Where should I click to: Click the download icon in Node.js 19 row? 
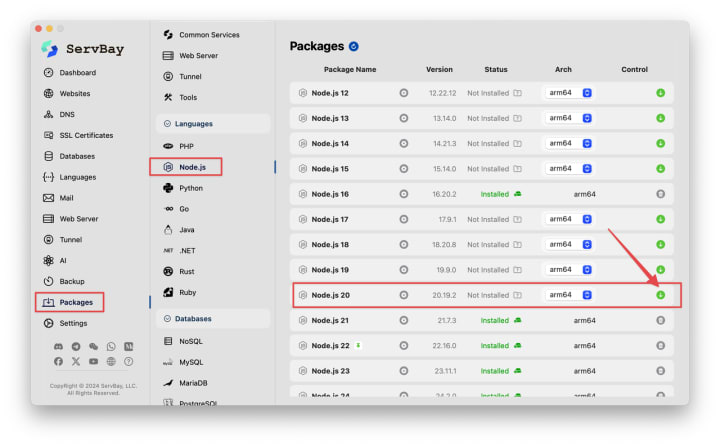coord(660,270)
